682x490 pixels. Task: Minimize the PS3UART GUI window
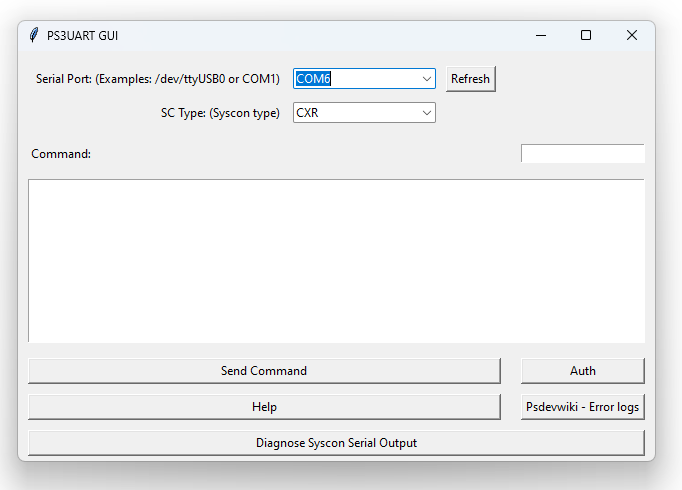[x=541, y=35]
